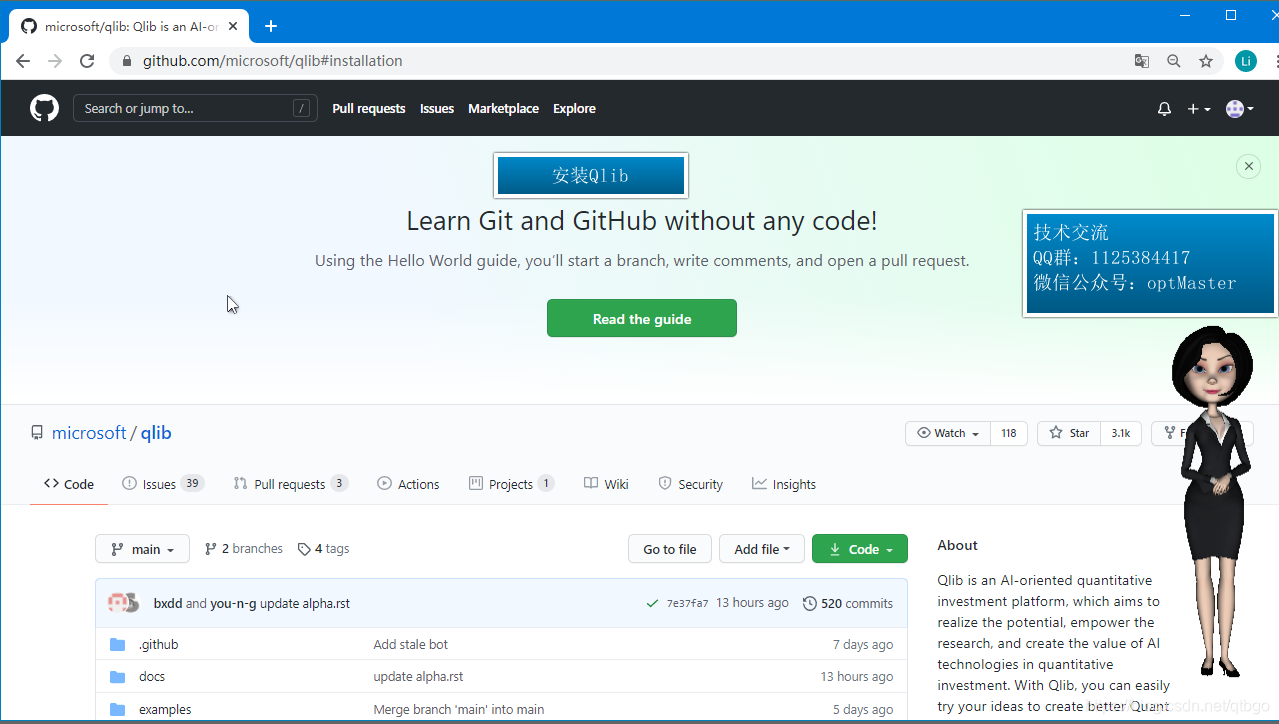
Task: Click Issues in top navigation
Action: point(437,108)
